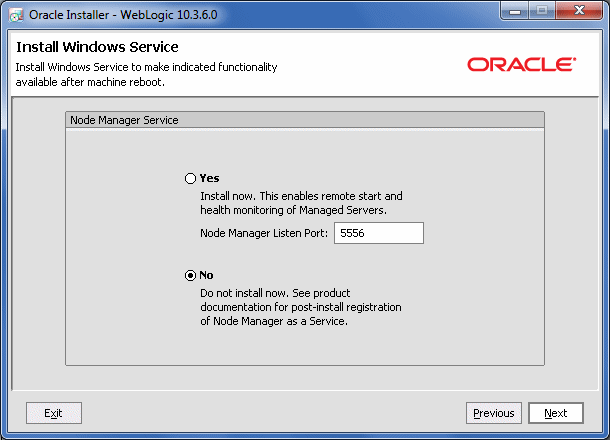Click the 'Node Manager Listen Port:' label

coord(264,233)
